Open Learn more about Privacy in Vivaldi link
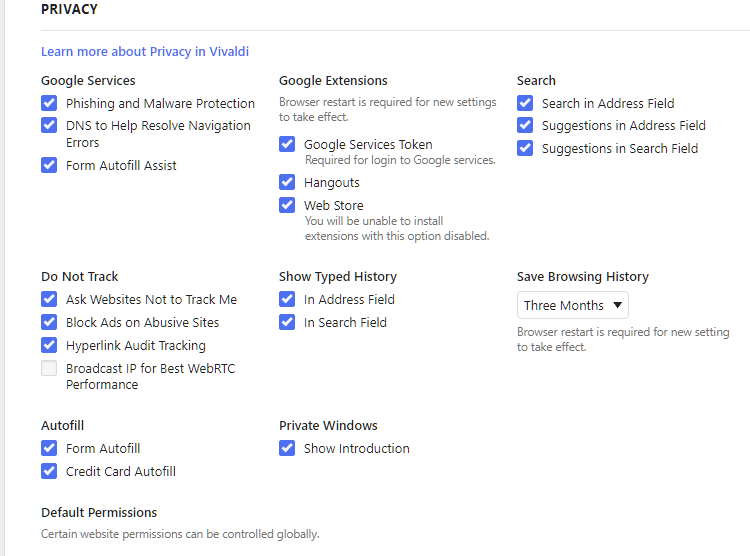750x556 pixels. pyautogui.click(x=145, y=52)
